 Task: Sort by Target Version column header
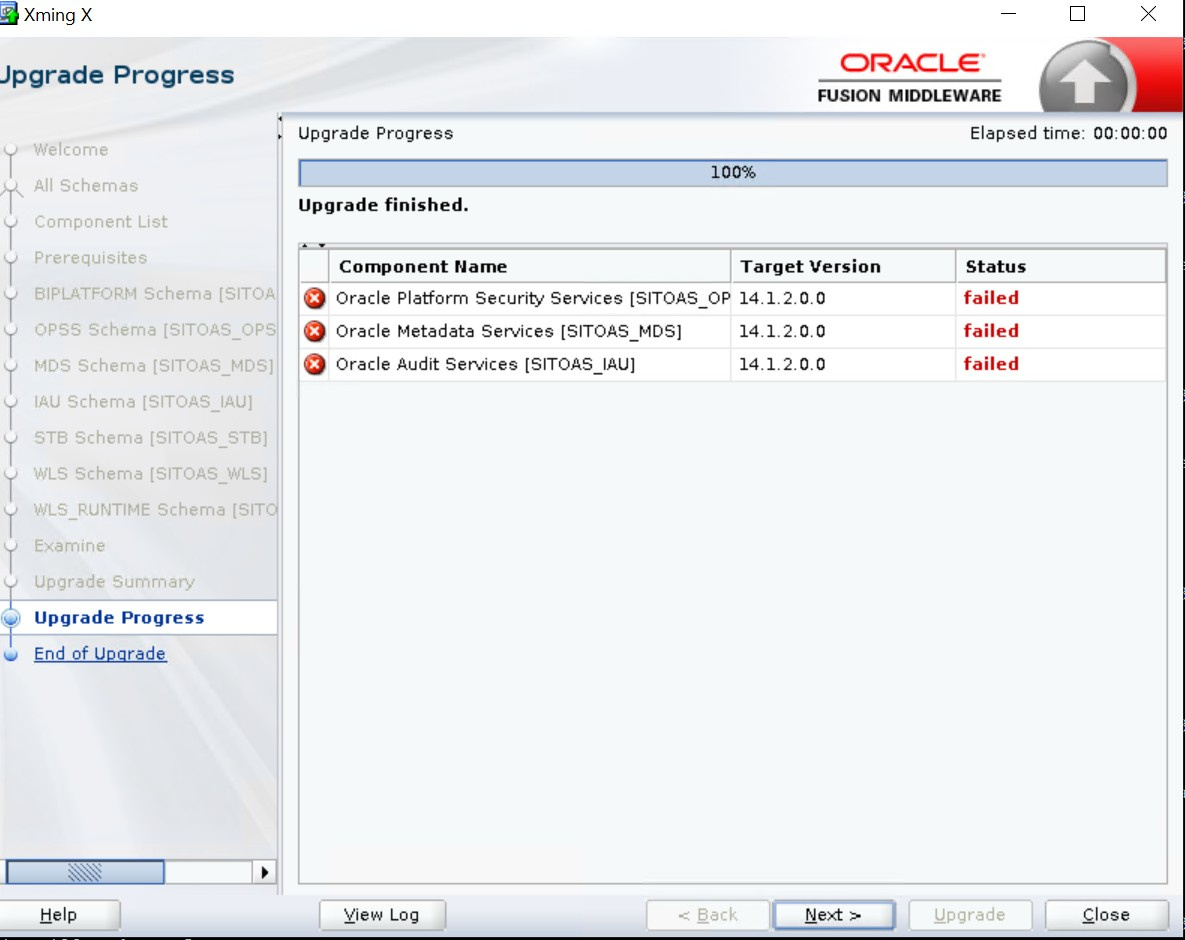tap(843, 267)
